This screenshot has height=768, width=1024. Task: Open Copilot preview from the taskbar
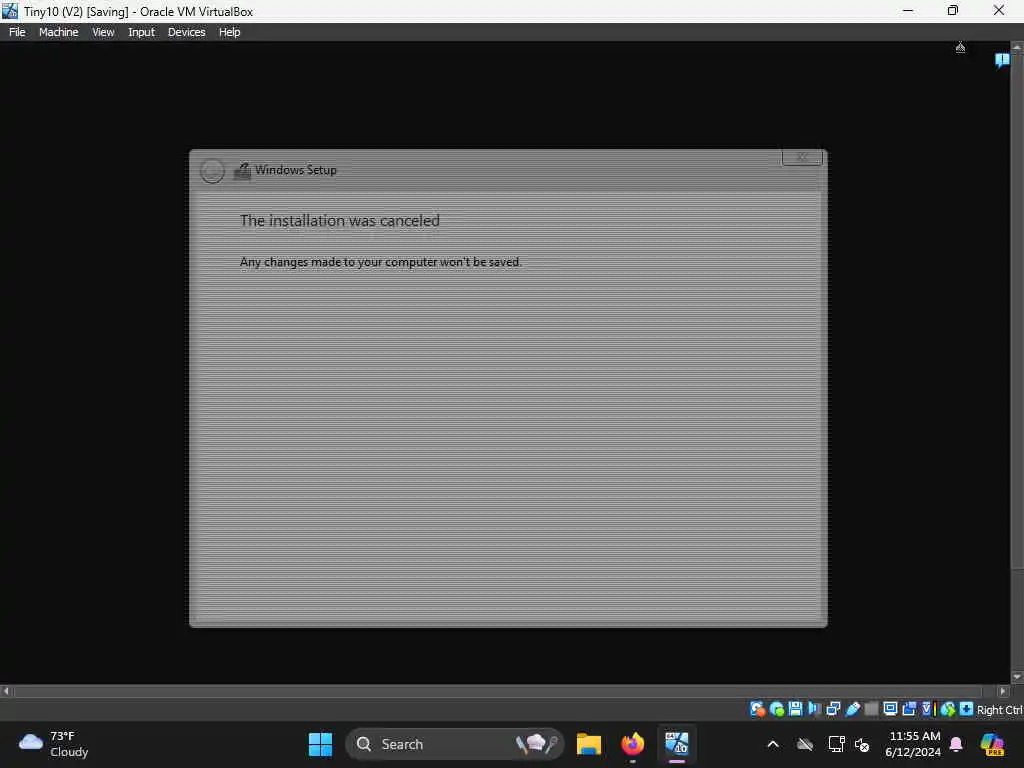click(x=991, y=744)
